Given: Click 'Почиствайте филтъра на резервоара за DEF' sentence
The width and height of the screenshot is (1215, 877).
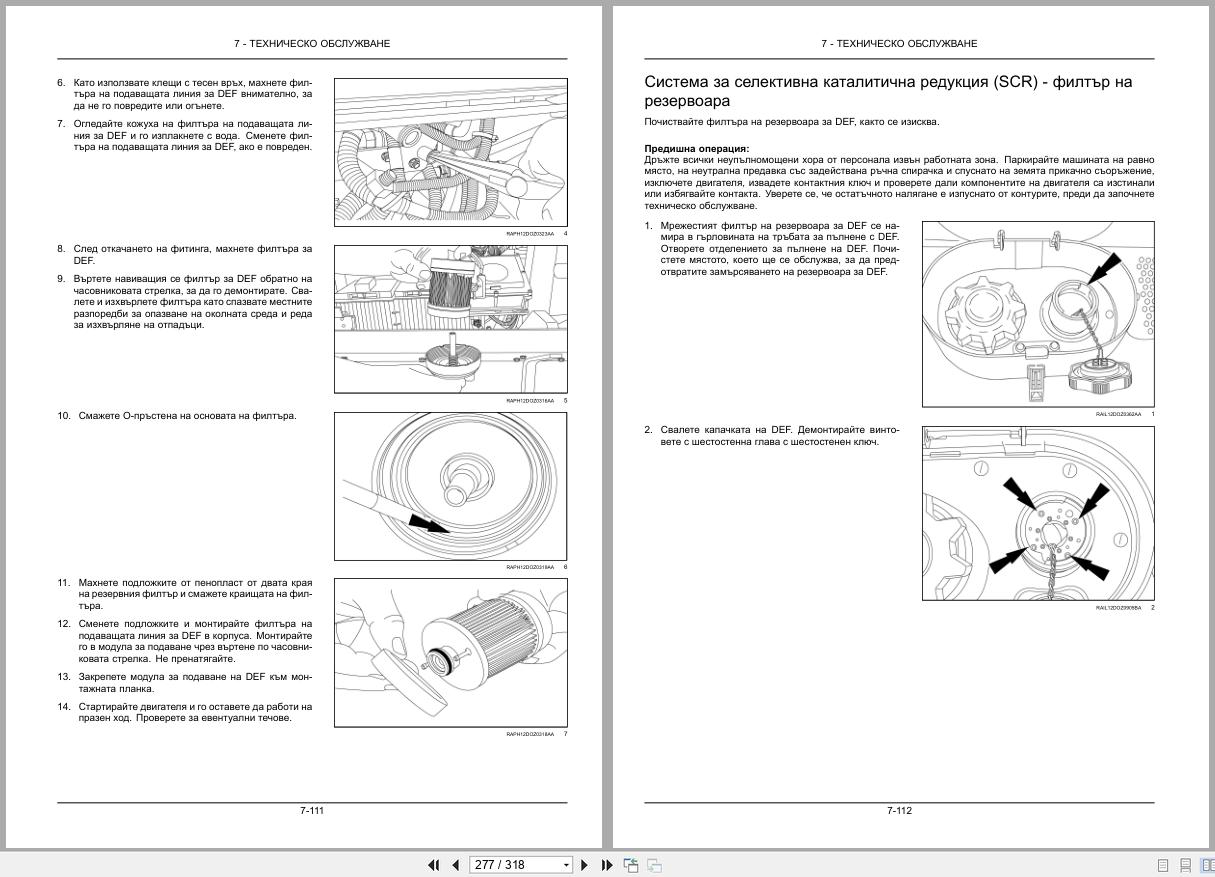Looking at the screenshot, I should coord(792,122).
